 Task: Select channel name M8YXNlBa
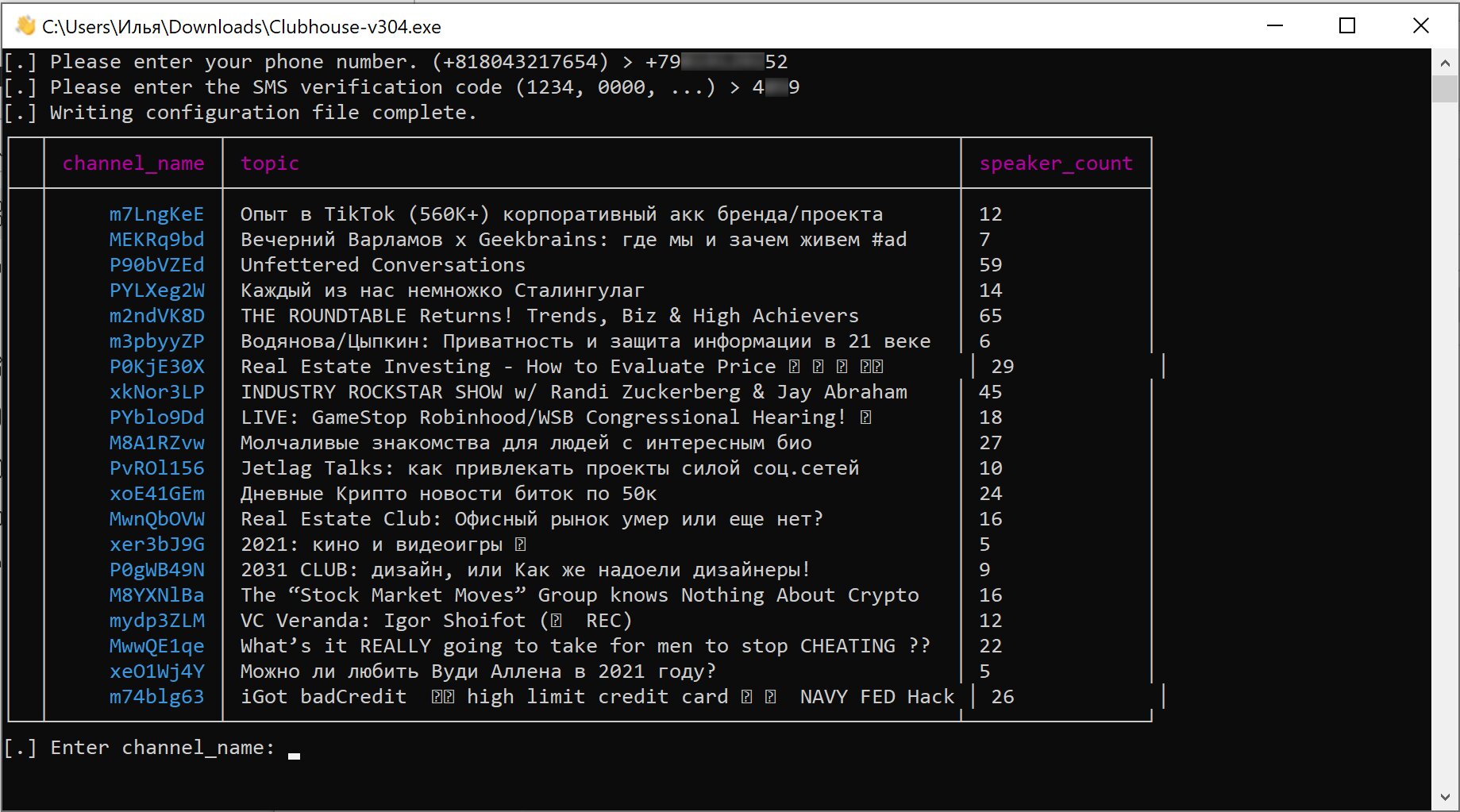pyautogui.click(x=157, y=595)
